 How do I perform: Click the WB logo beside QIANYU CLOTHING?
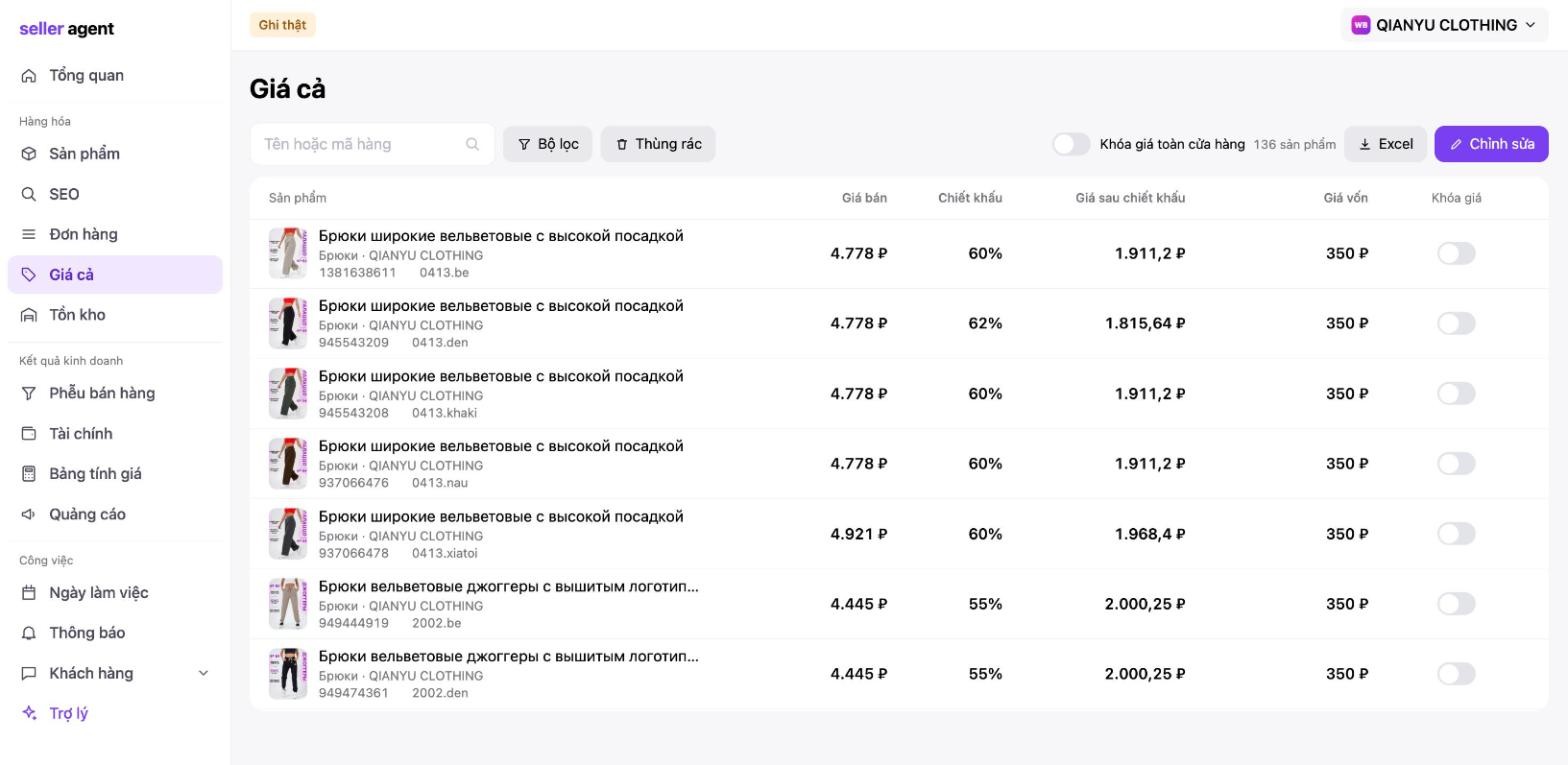click(1360, 25)
